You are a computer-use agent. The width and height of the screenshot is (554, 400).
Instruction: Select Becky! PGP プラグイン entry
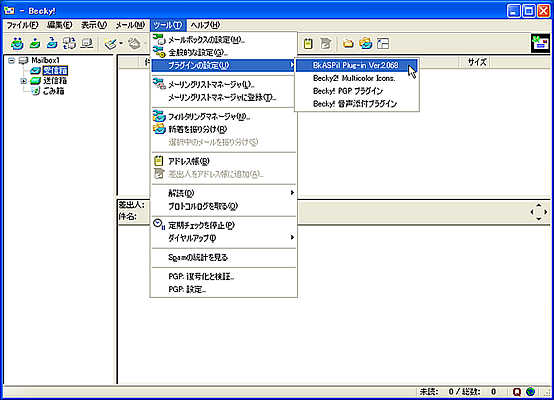(x=356, y=91)
